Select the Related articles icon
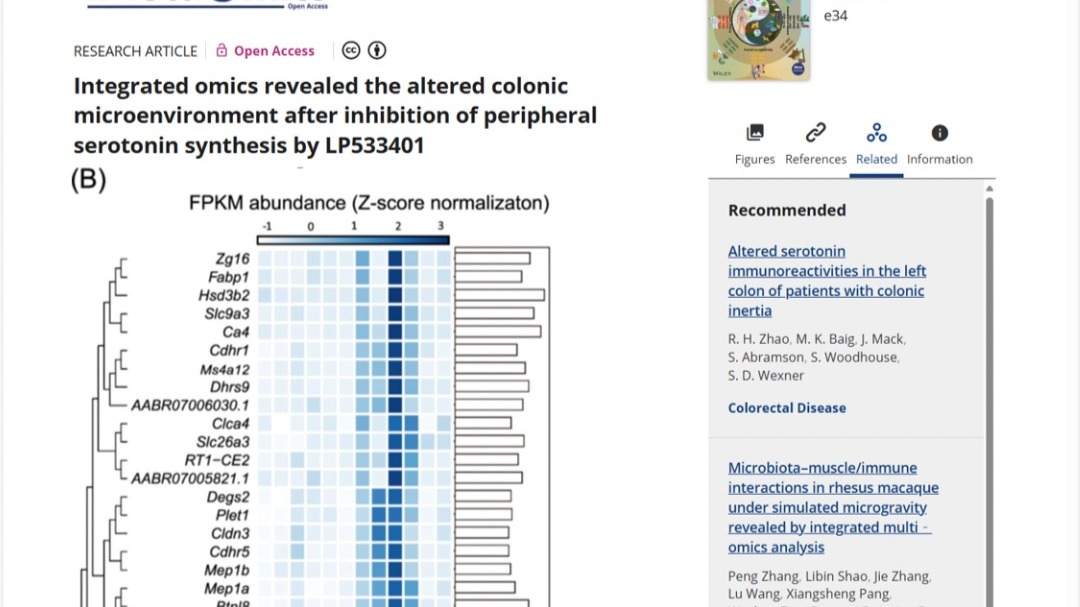 tap(877, 133)
